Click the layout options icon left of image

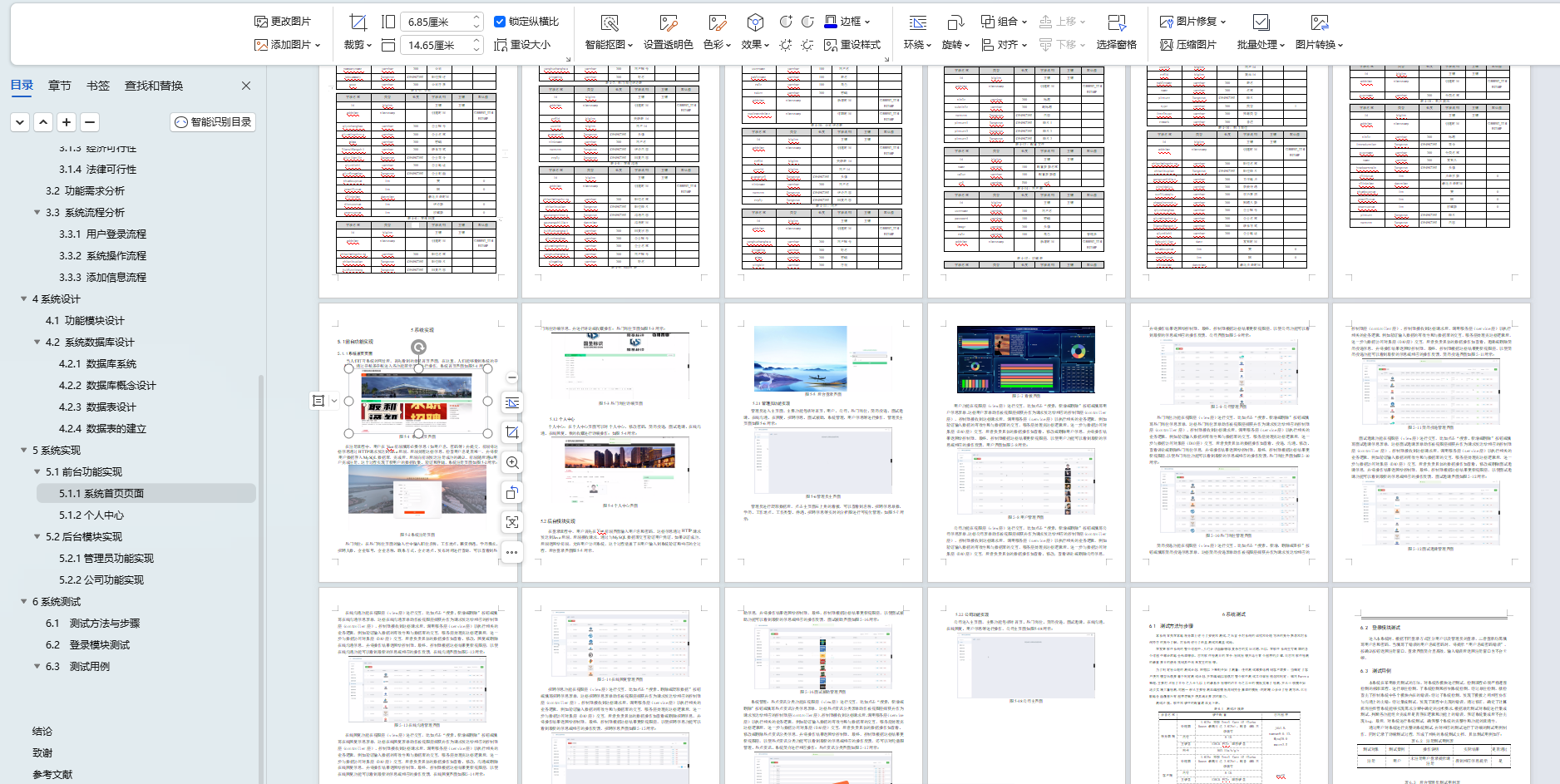tap(318, 401)
